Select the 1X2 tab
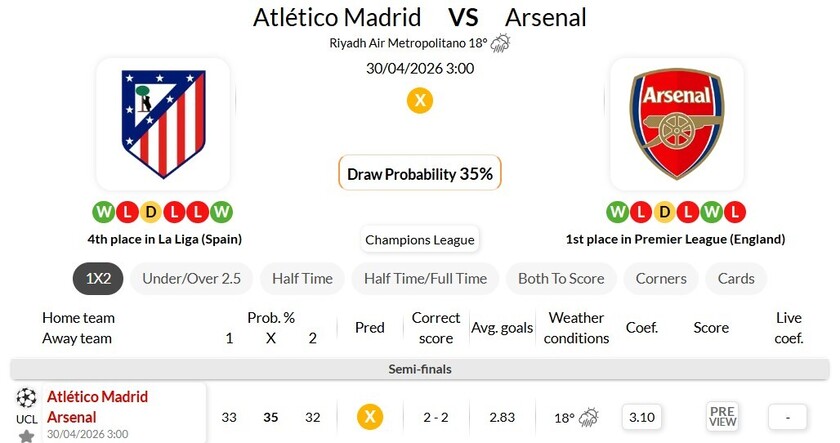840x443 pixels. click(x=98, y=279)
